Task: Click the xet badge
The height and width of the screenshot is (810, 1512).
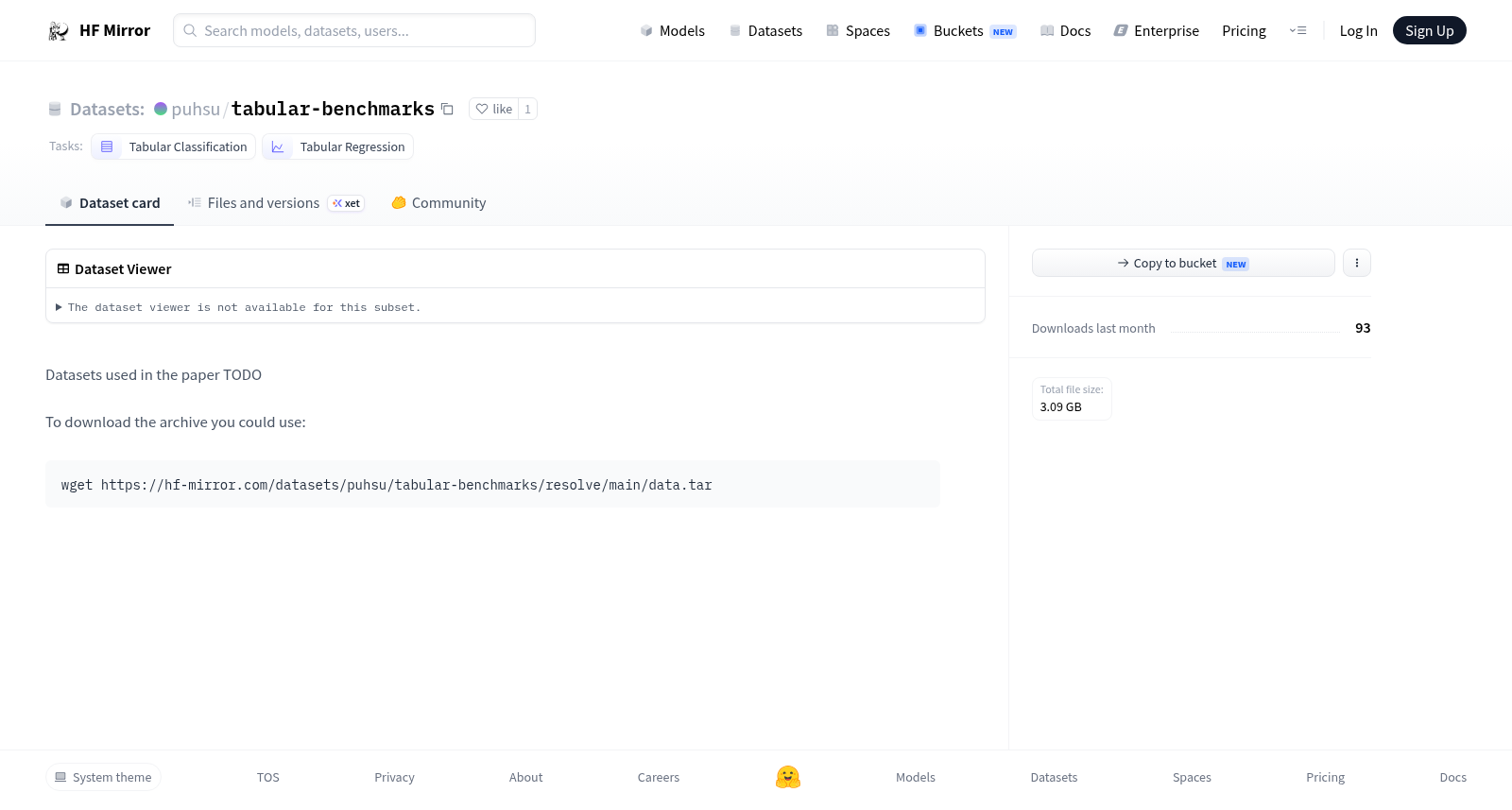Action: [346, 203]
